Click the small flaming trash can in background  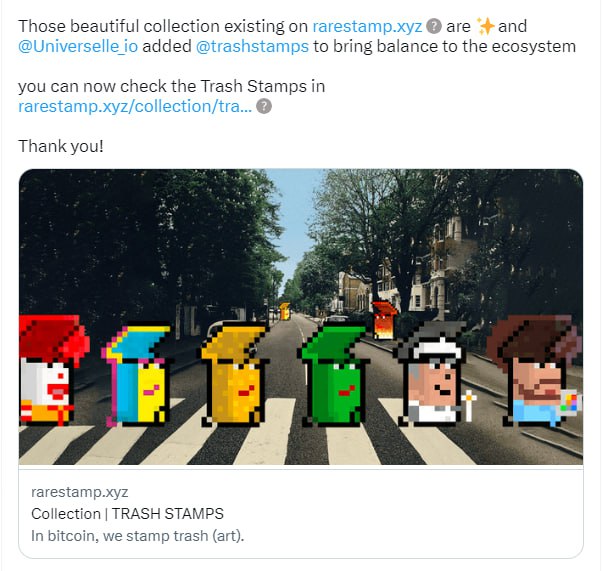pyautogui.click(x=384, y=321)
